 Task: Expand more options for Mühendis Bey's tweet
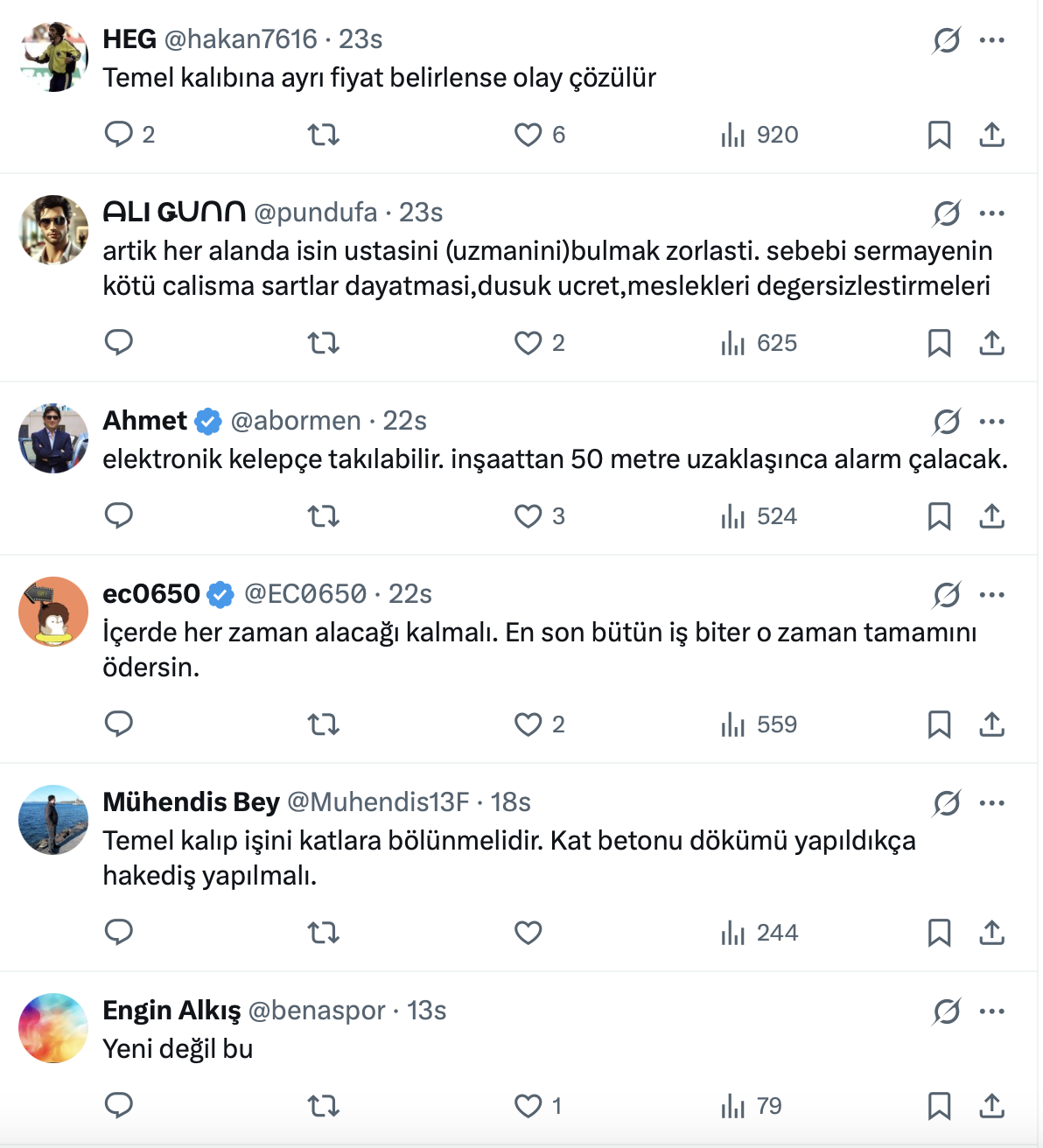coord(992,803)
